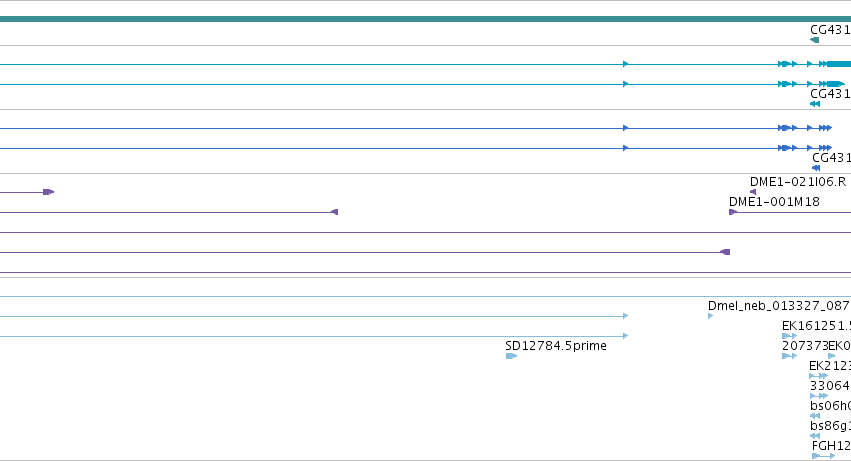Select the EK2123 feature label
The height and width of the screenshot is (461, 851).
pyautogui.click(x=829, y=366)
